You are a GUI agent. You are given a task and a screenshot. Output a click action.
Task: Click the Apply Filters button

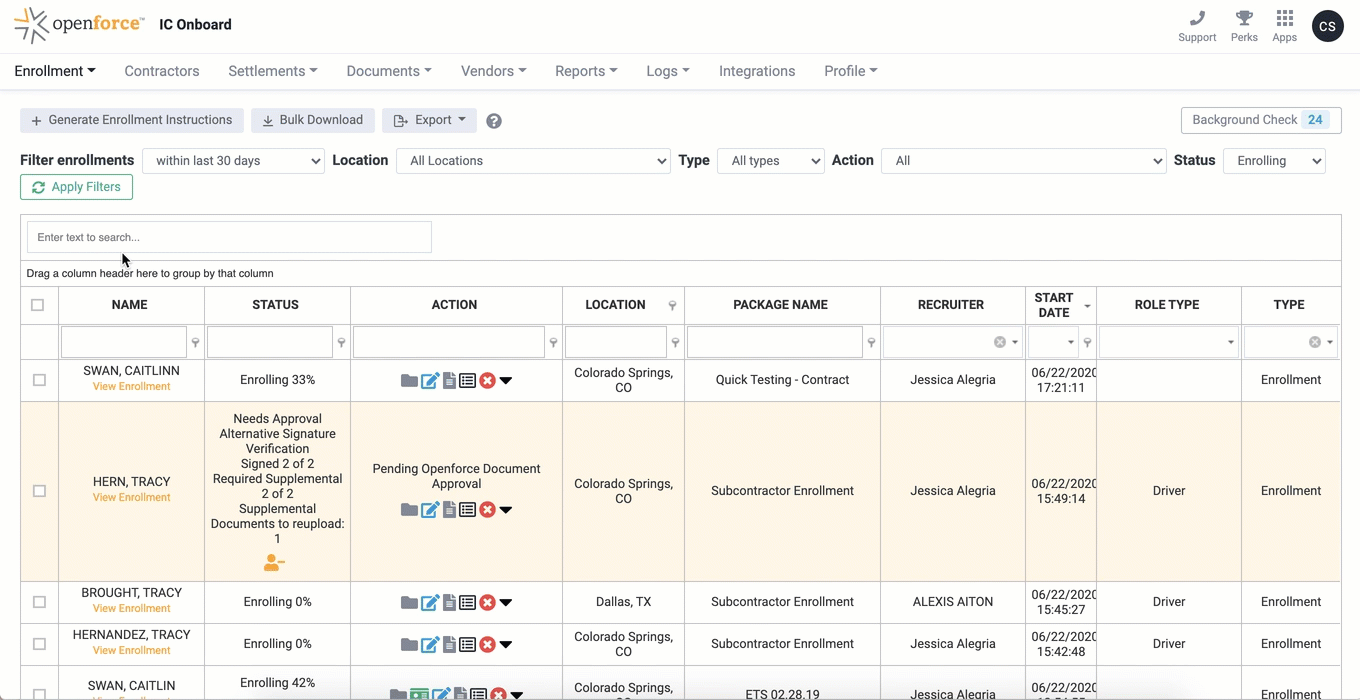pyautogui.click(x=76, y=187)
